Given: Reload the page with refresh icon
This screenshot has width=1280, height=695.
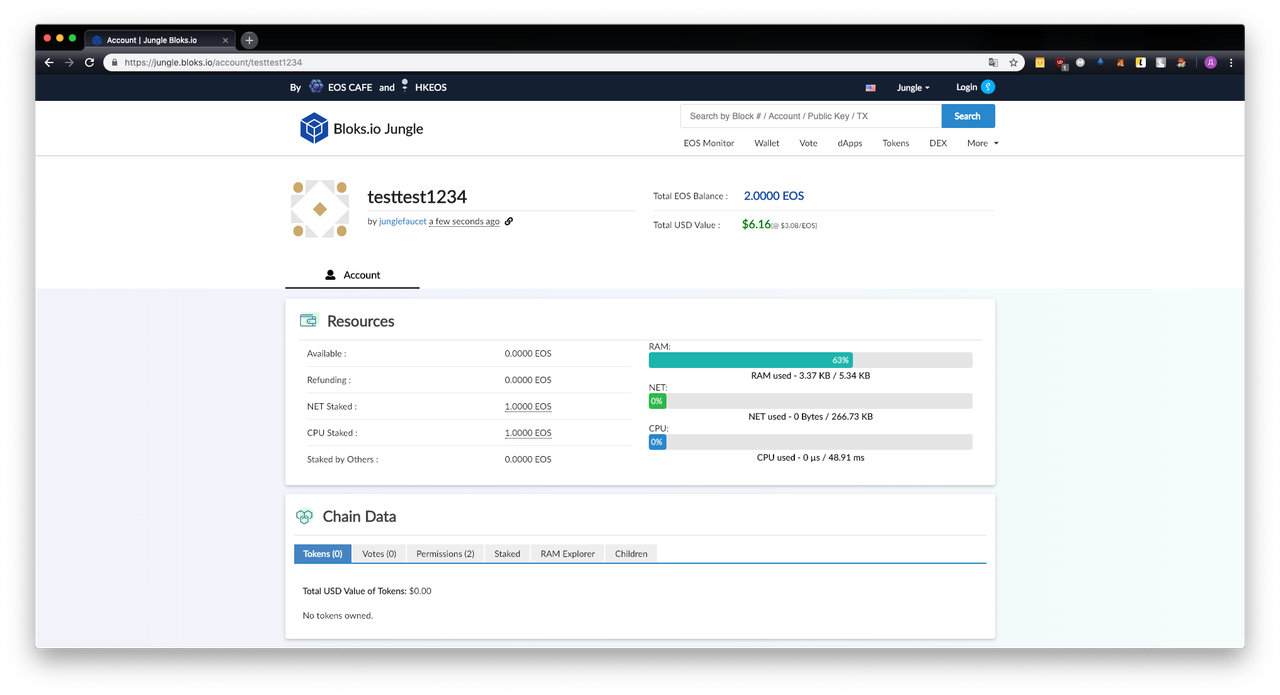Looking at the screenshot, I should [89, 62].
